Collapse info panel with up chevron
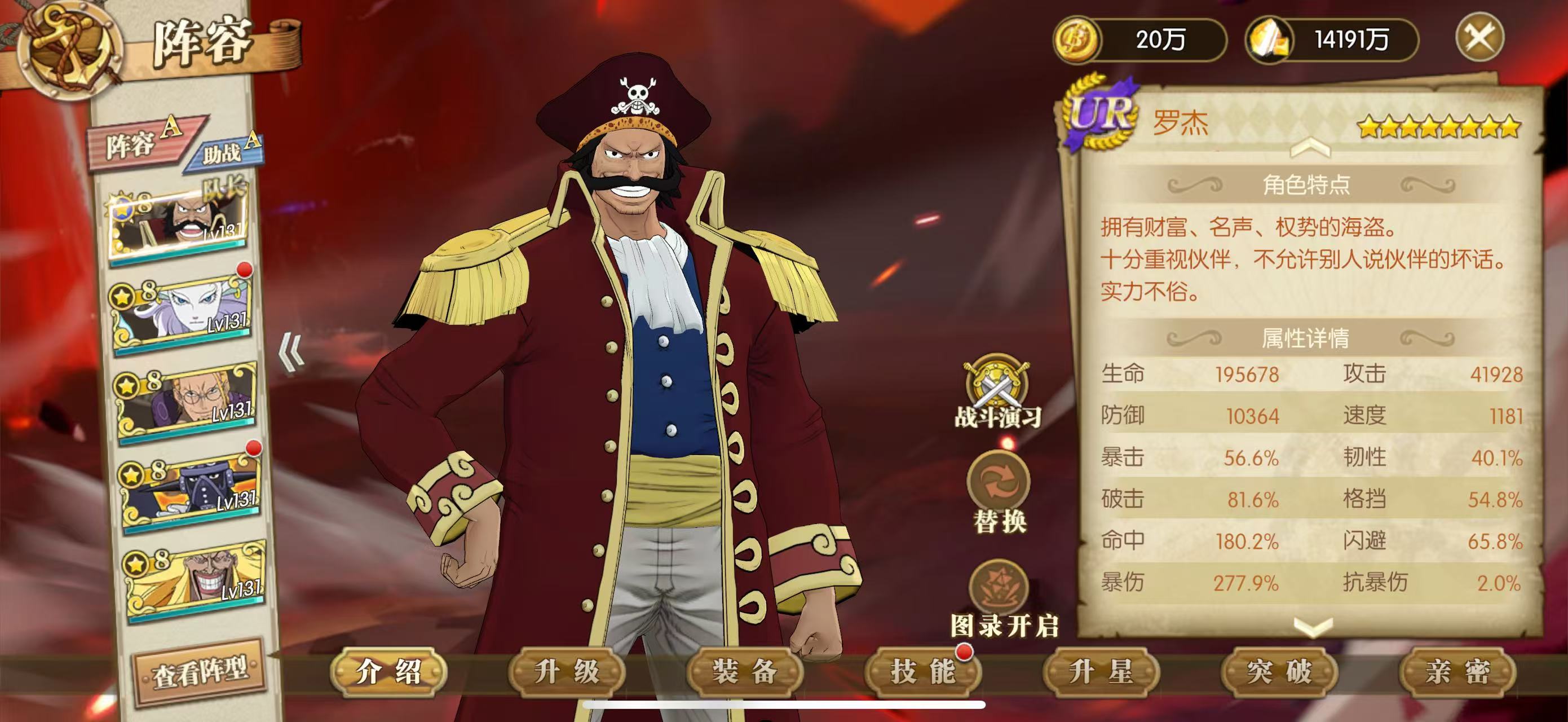The width and height of the screenshot is (1568, 722). point(1310,147)
